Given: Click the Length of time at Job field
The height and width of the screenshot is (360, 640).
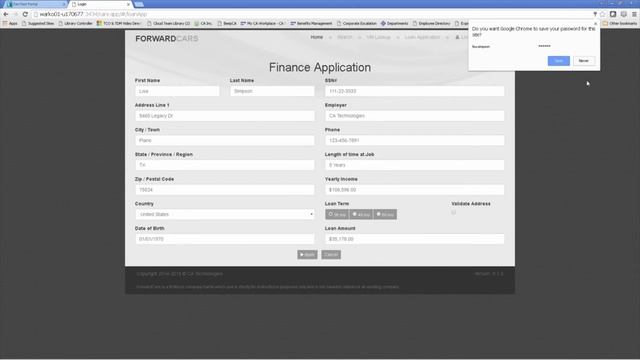Looking at the screenshot, I should 414,165.
